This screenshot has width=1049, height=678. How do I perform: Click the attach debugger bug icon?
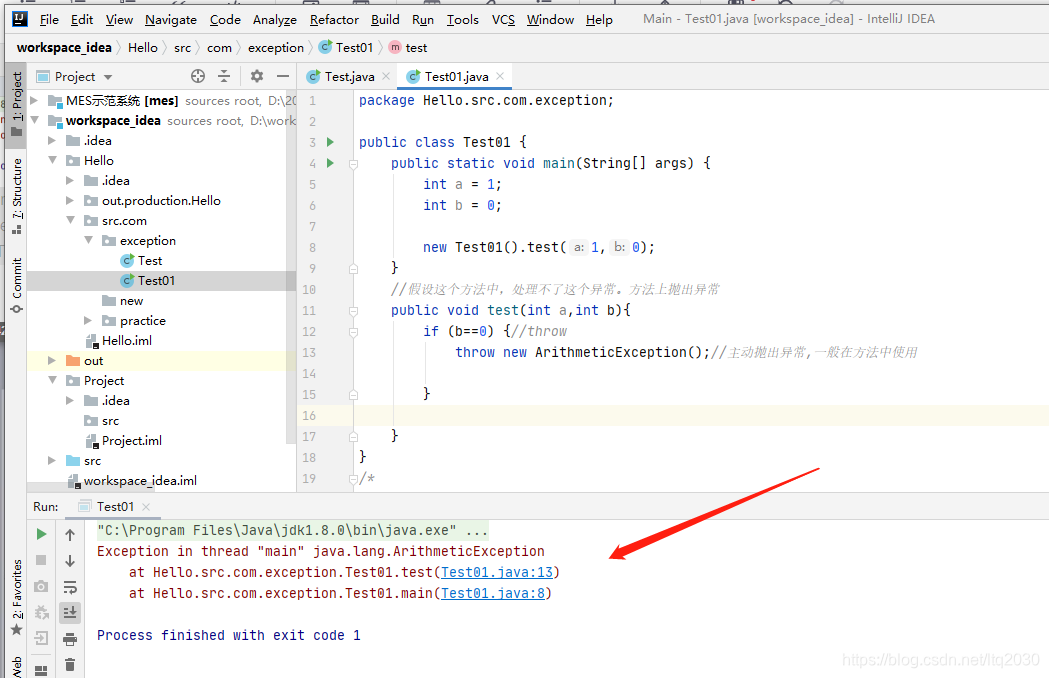(x=41, y=612)
